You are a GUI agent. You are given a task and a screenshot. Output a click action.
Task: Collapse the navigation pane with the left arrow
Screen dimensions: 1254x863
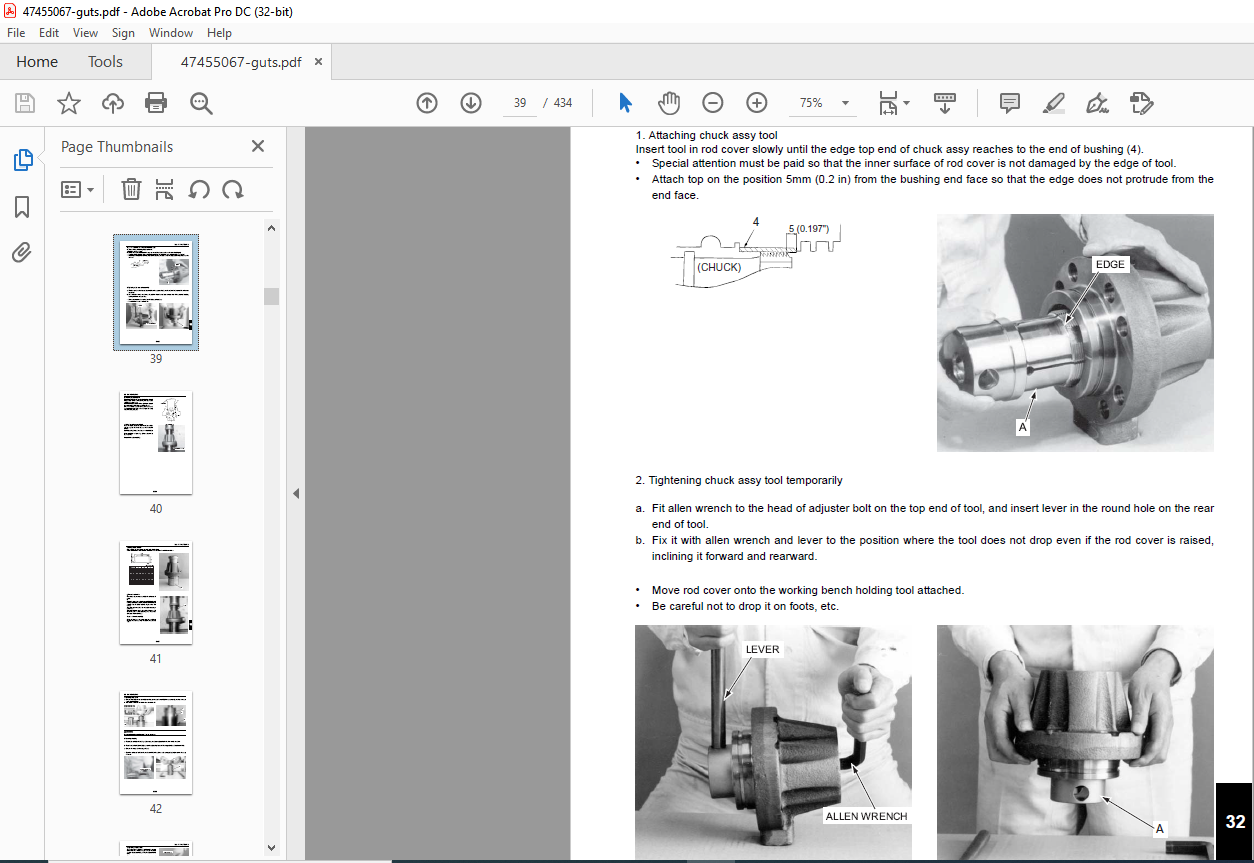pyautogui.click(x=295, y=494)
